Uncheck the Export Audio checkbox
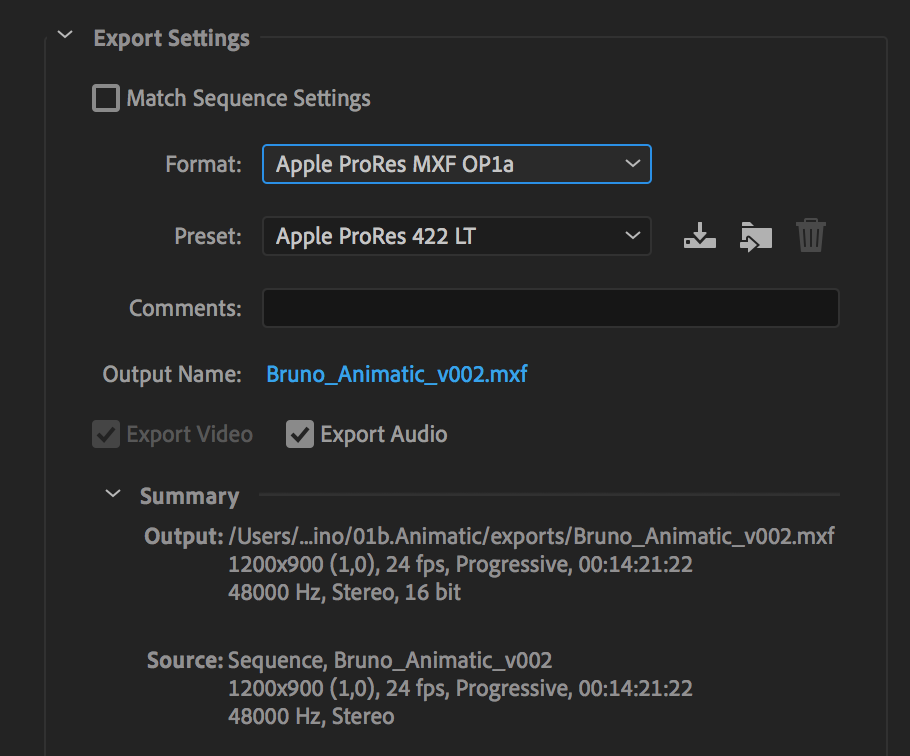910x756 pixels. 299,434
